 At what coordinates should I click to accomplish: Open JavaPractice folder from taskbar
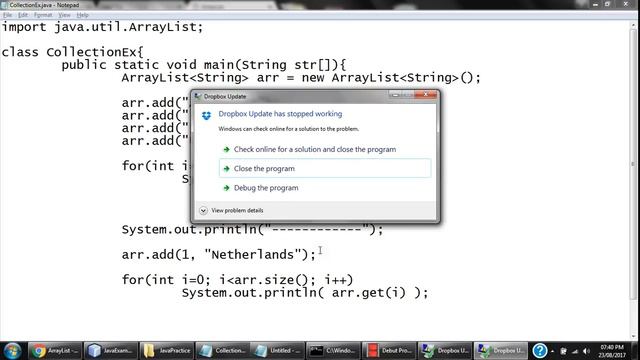[x=167, y=351]
